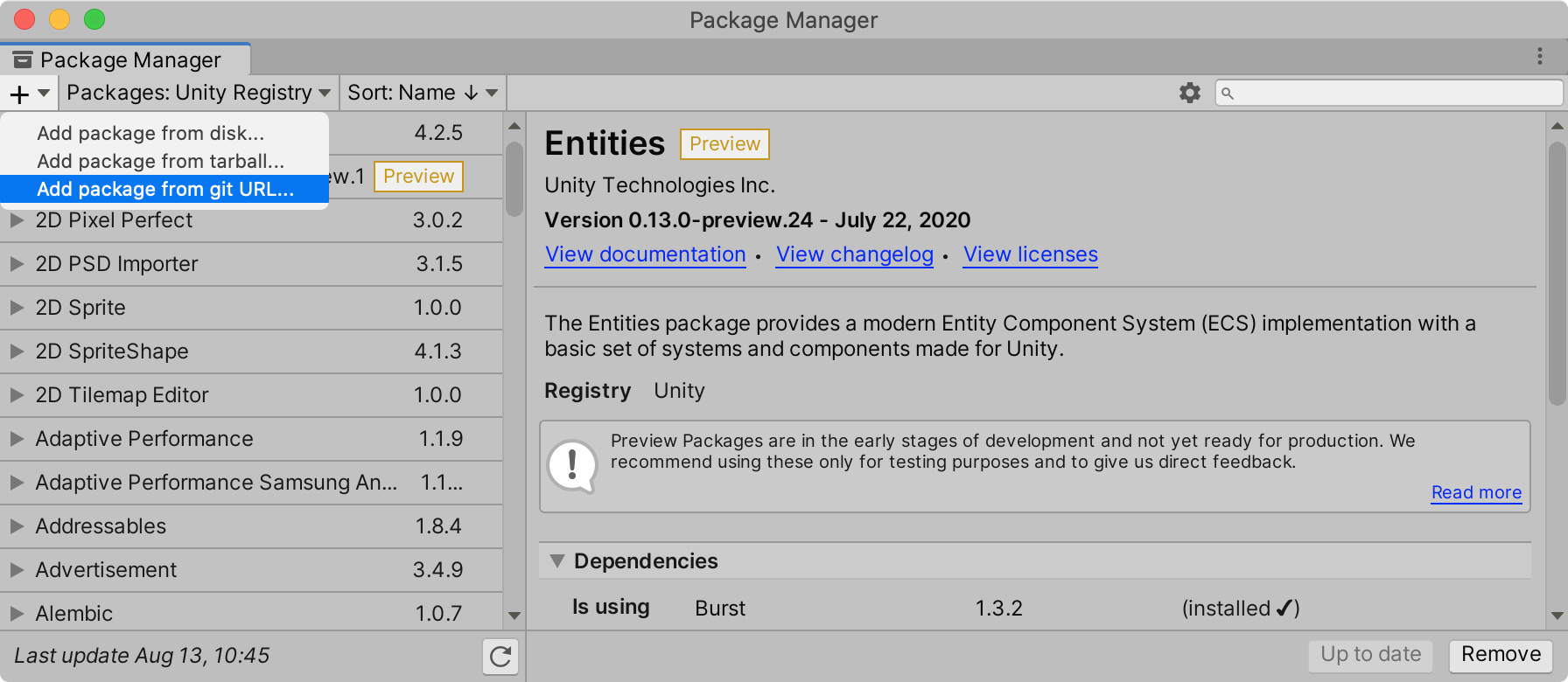This screenshot has height=682, width=1568.
Task: Select the 2D SpriteShape row
Action: coord(251,351)
